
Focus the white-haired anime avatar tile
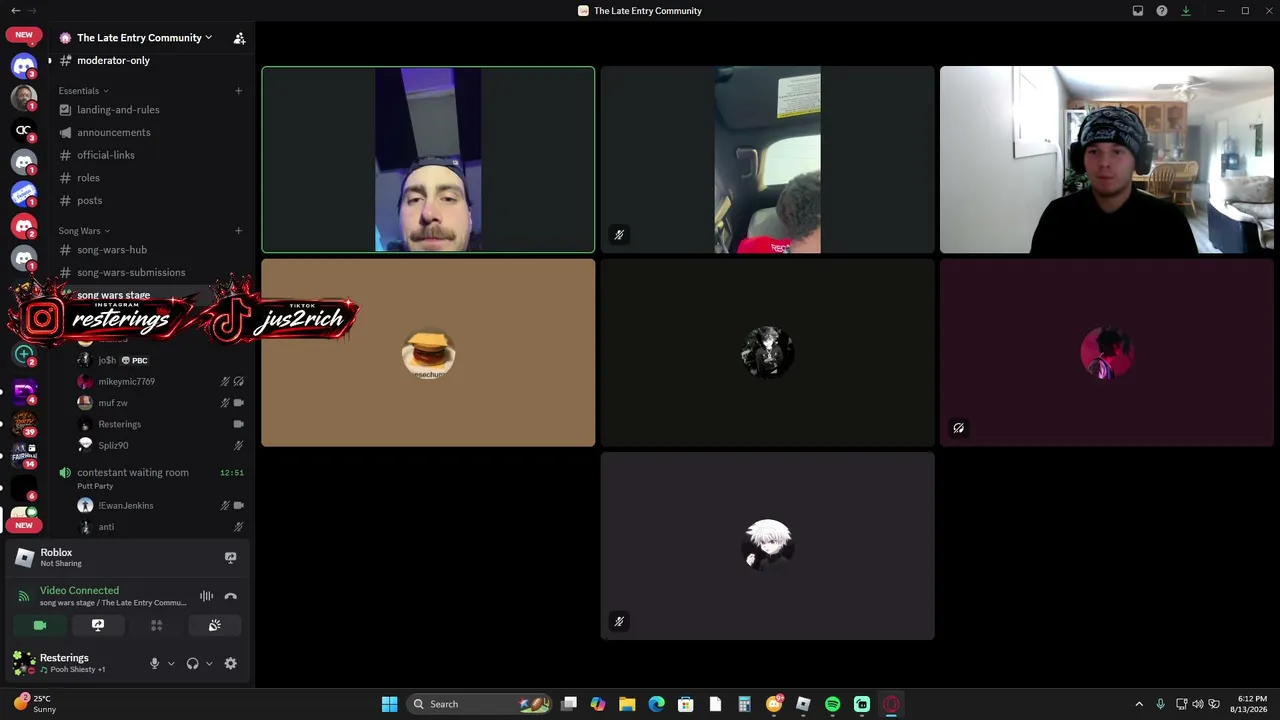click(767, 546)
